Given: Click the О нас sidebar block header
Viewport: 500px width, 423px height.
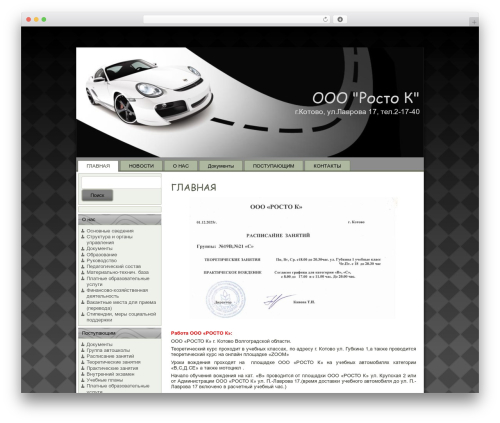Looking at the screenshot, I should [120, 220].
